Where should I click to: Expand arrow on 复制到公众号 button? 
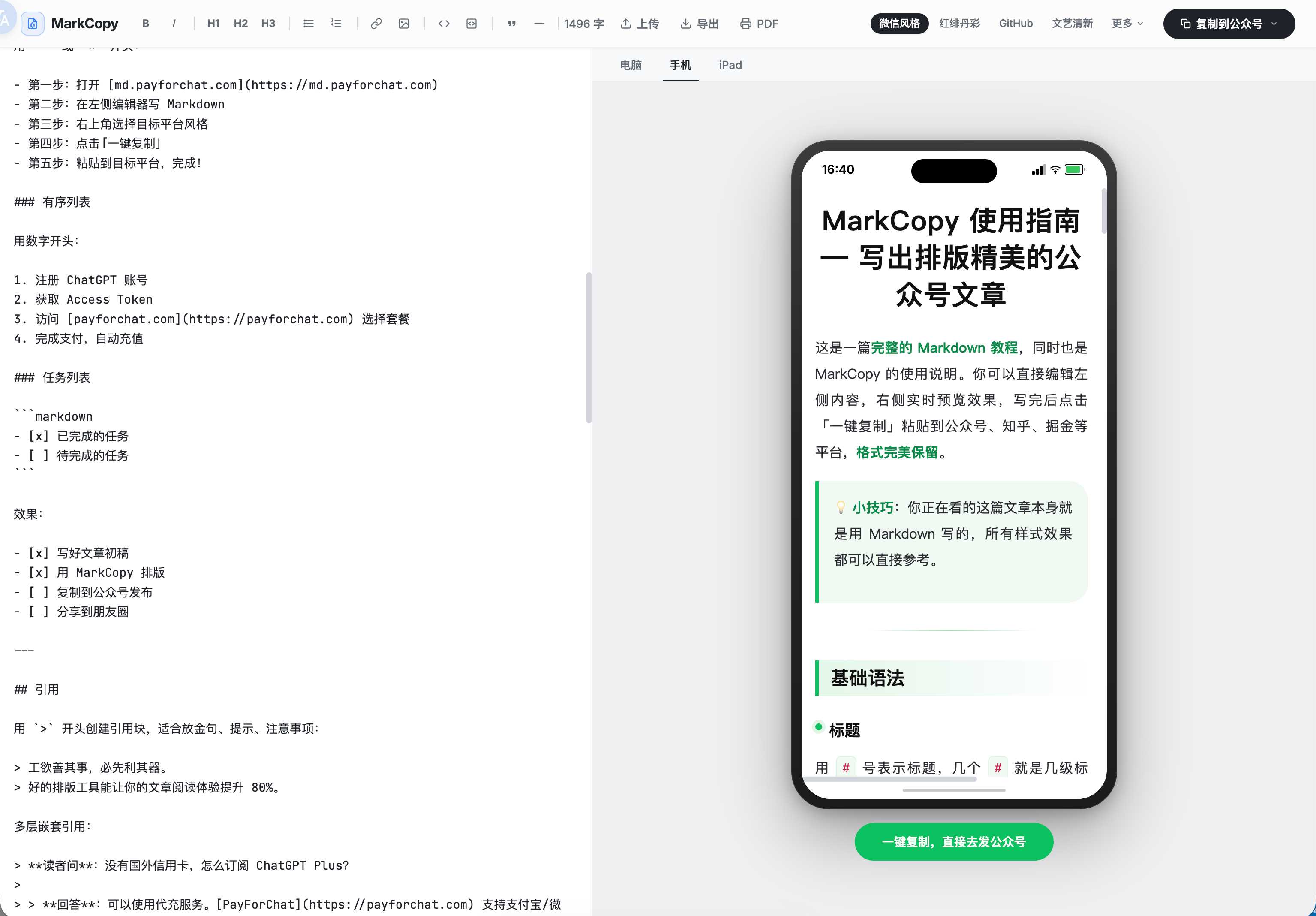pyautogui.click(x=1274, y=24)
